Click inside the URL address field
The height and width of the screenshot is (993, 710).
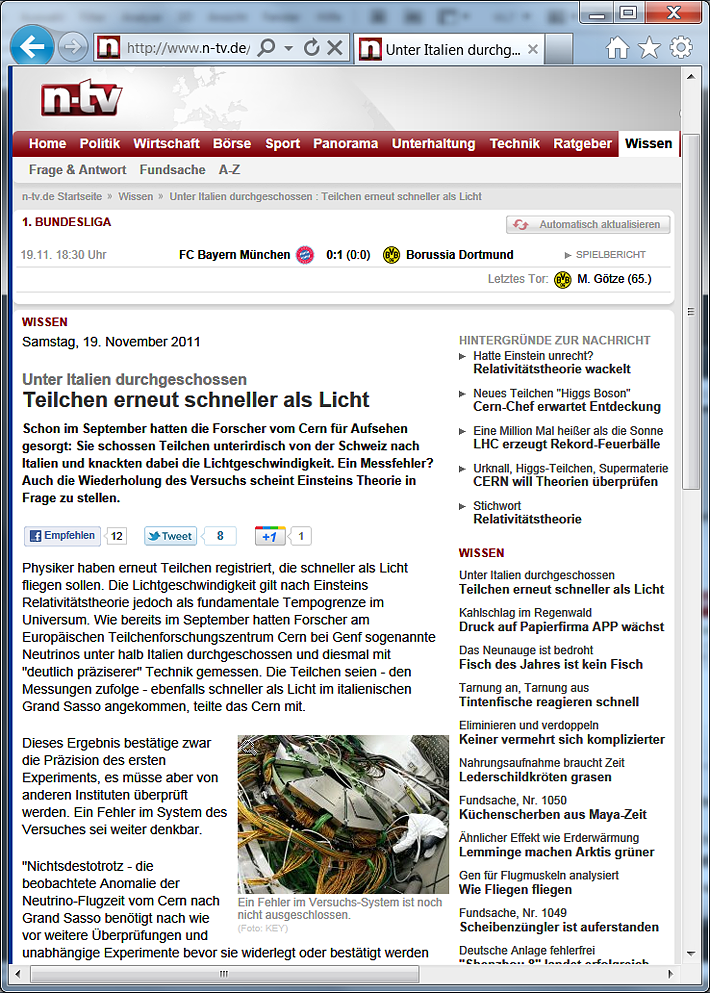pyautogui.click(x=188, y=48)
